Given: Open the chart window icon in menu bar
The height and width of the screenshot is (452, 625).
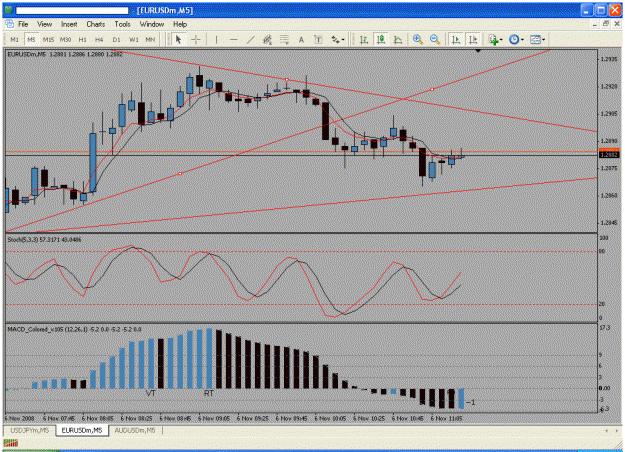Looking at the screenshot, I should tap(10, 24).
